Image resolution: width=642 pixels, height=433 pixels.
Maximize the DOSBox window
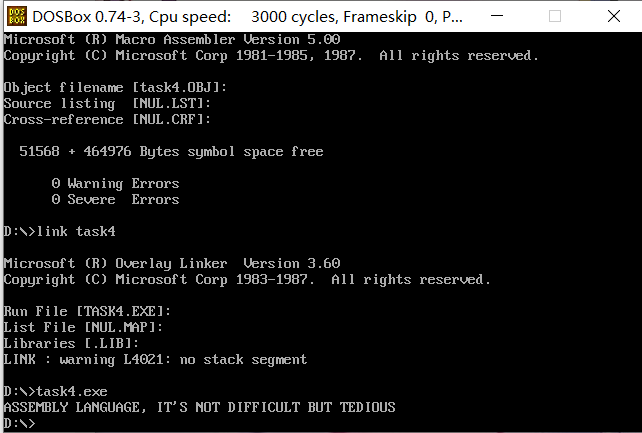pos(555,16)
